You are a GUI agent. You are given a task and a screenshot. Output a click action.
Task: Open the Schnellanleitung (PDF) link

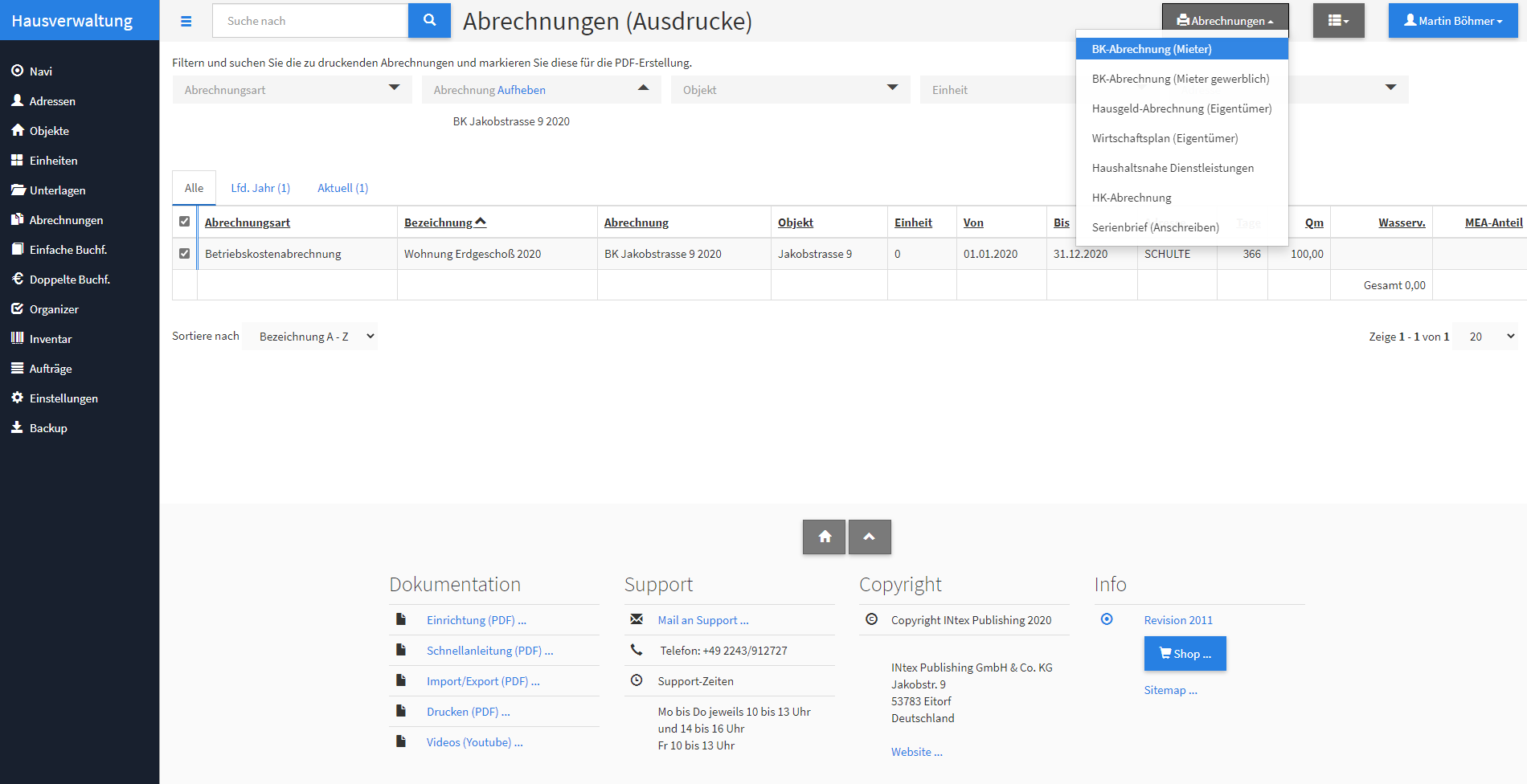pos(489,651)
